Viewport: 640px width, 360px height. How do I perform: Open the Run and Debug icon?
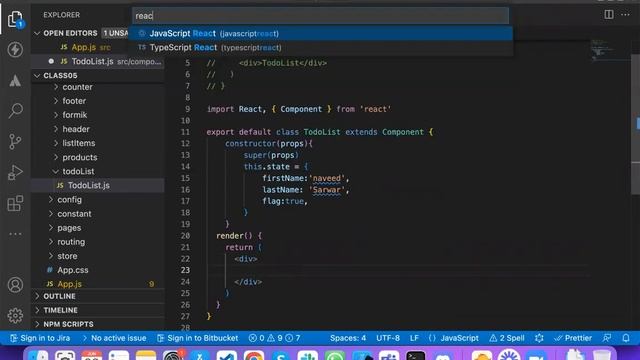pos(15,172)
